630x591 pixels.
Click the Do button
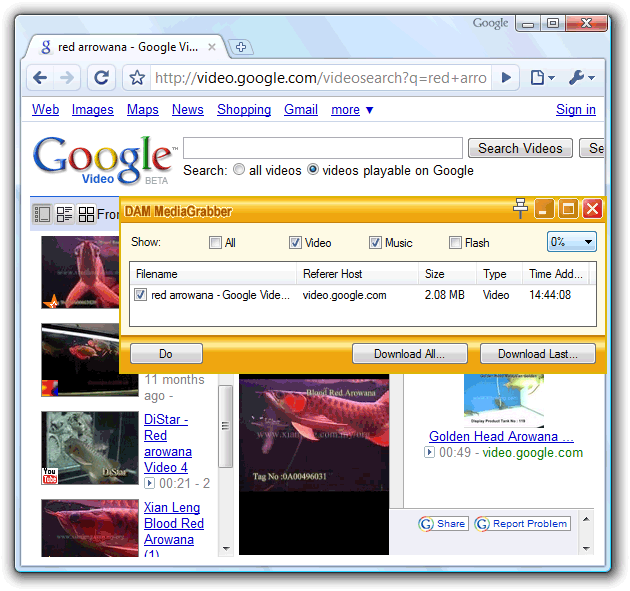(x=166, y=354)
